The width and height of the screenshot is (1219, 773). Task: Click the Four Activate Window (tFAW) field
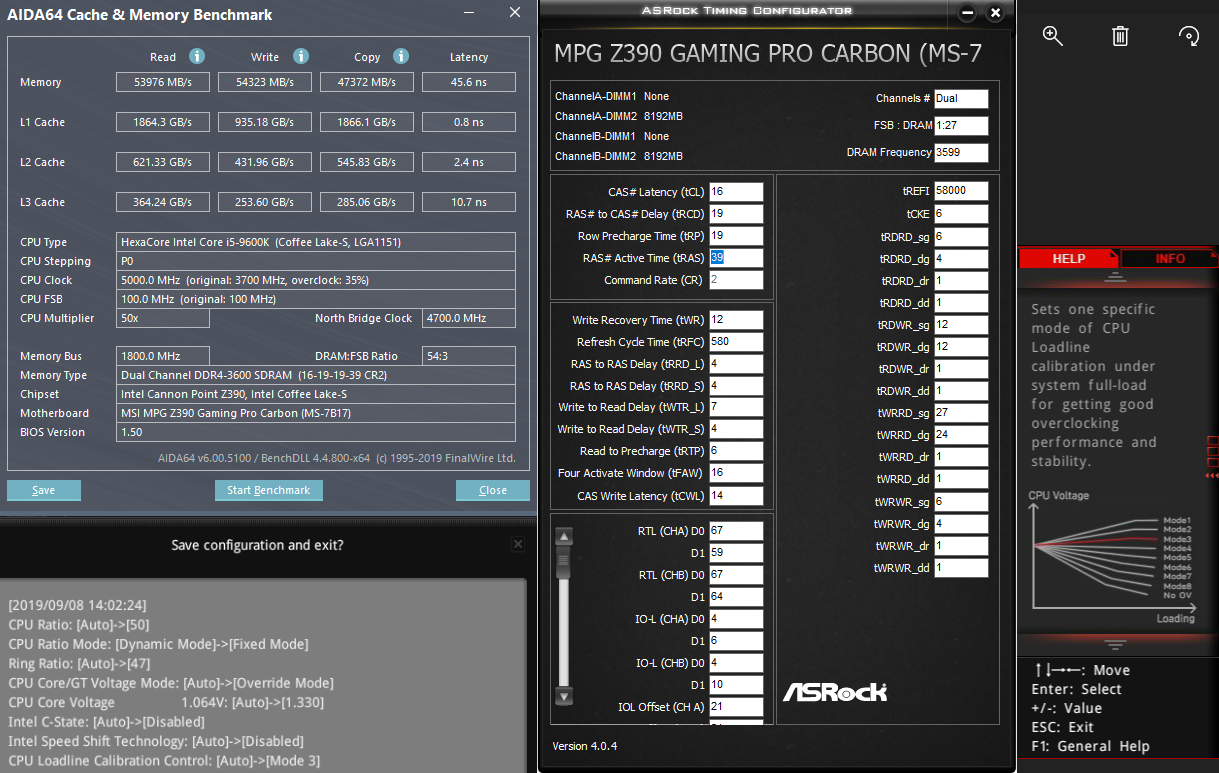click(x=736, y=473)
